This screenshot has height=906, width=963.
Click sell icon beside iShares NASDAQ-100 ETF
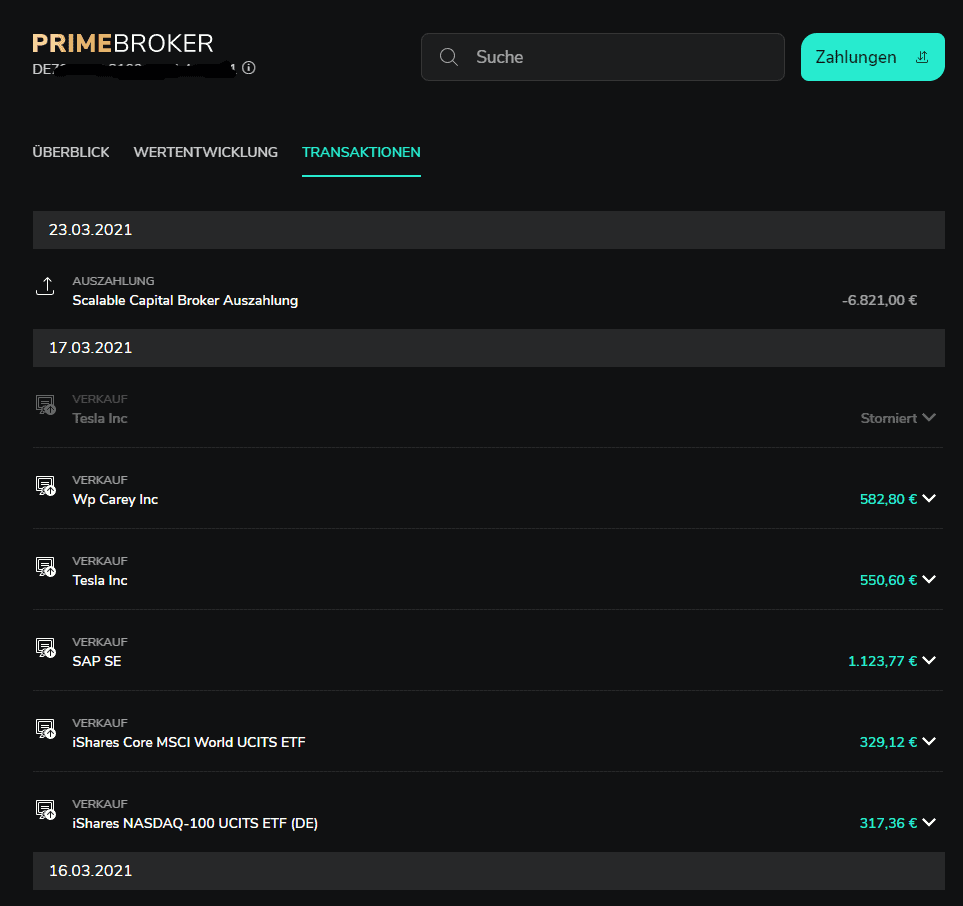pyautogui.click(x=45, y=811)
